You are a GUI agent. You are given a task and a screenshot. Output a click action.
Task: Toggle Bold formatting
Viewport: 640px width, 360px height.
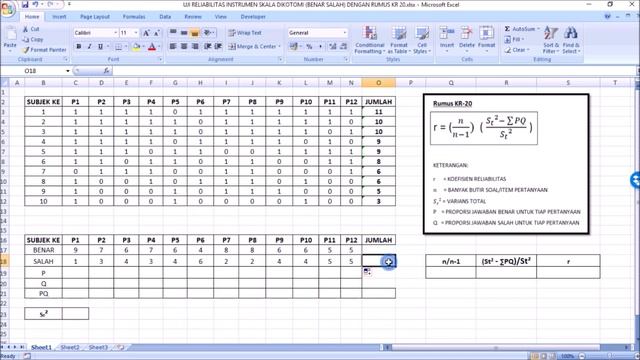pyautogui.click(x=79, y=47)
